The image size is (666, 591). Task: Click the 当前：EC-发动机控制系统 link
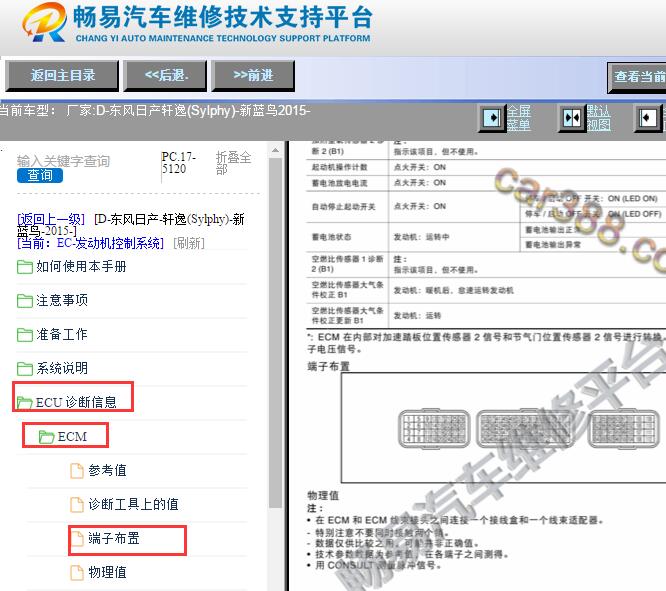coord(90,243)
